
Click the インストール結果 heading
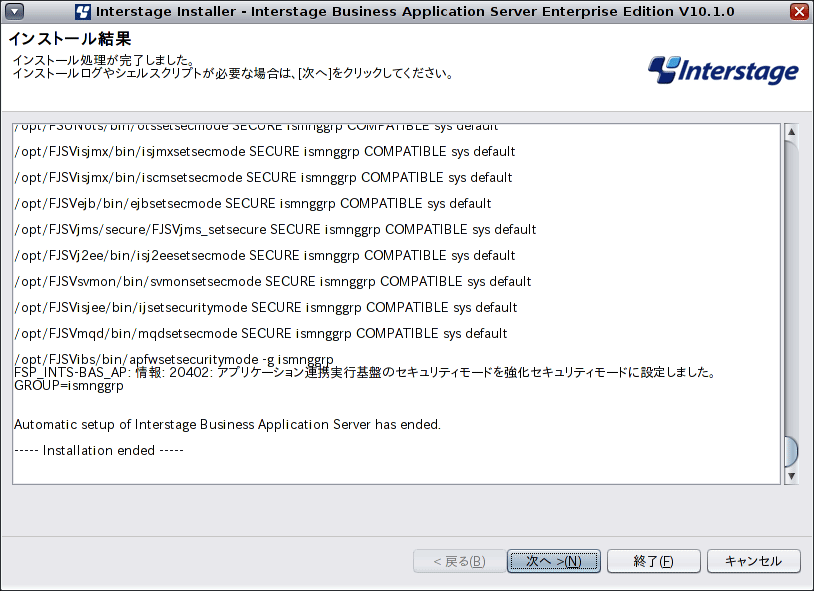70,38
